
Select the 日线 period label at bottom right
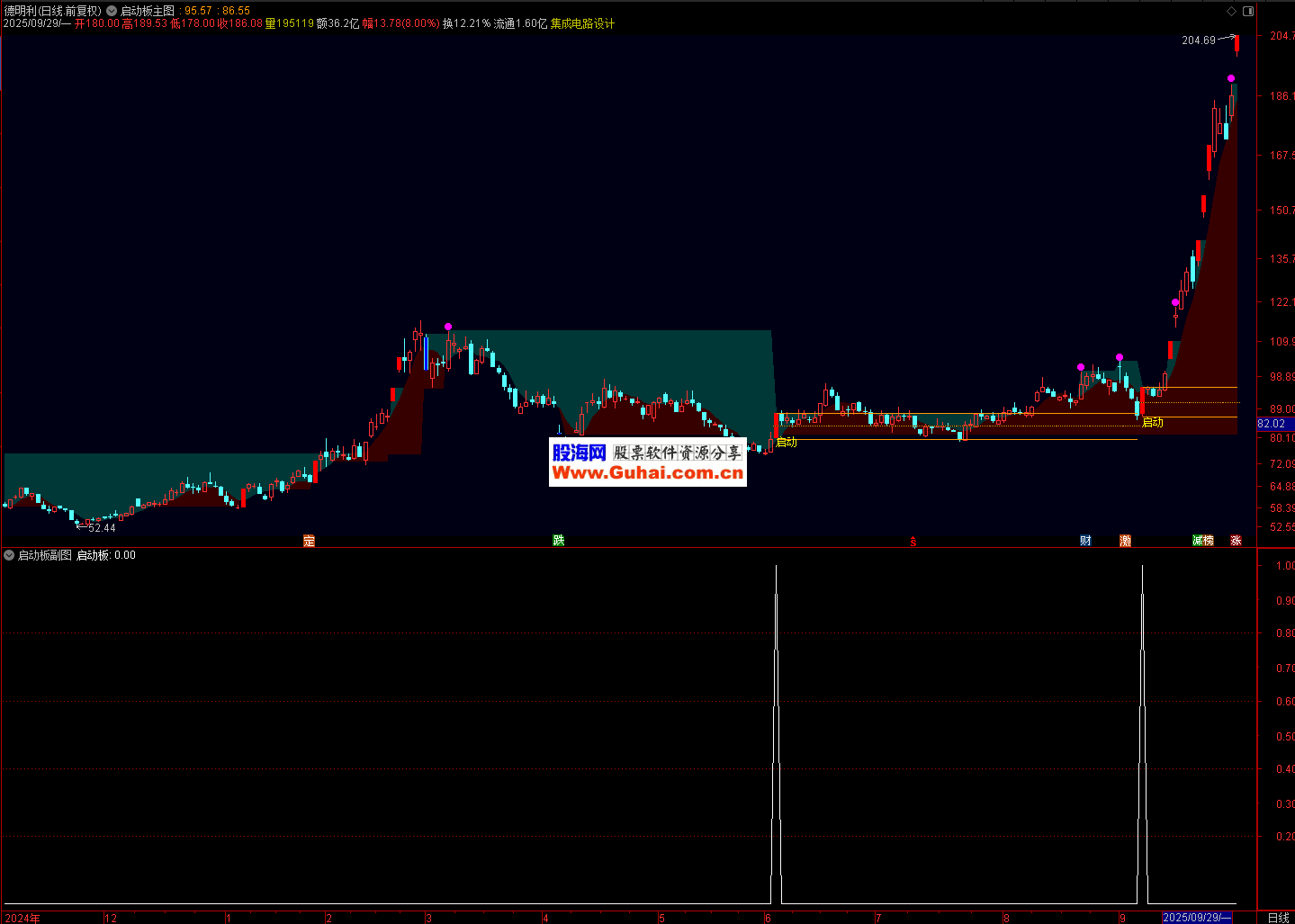click(x=1278, y=918)
